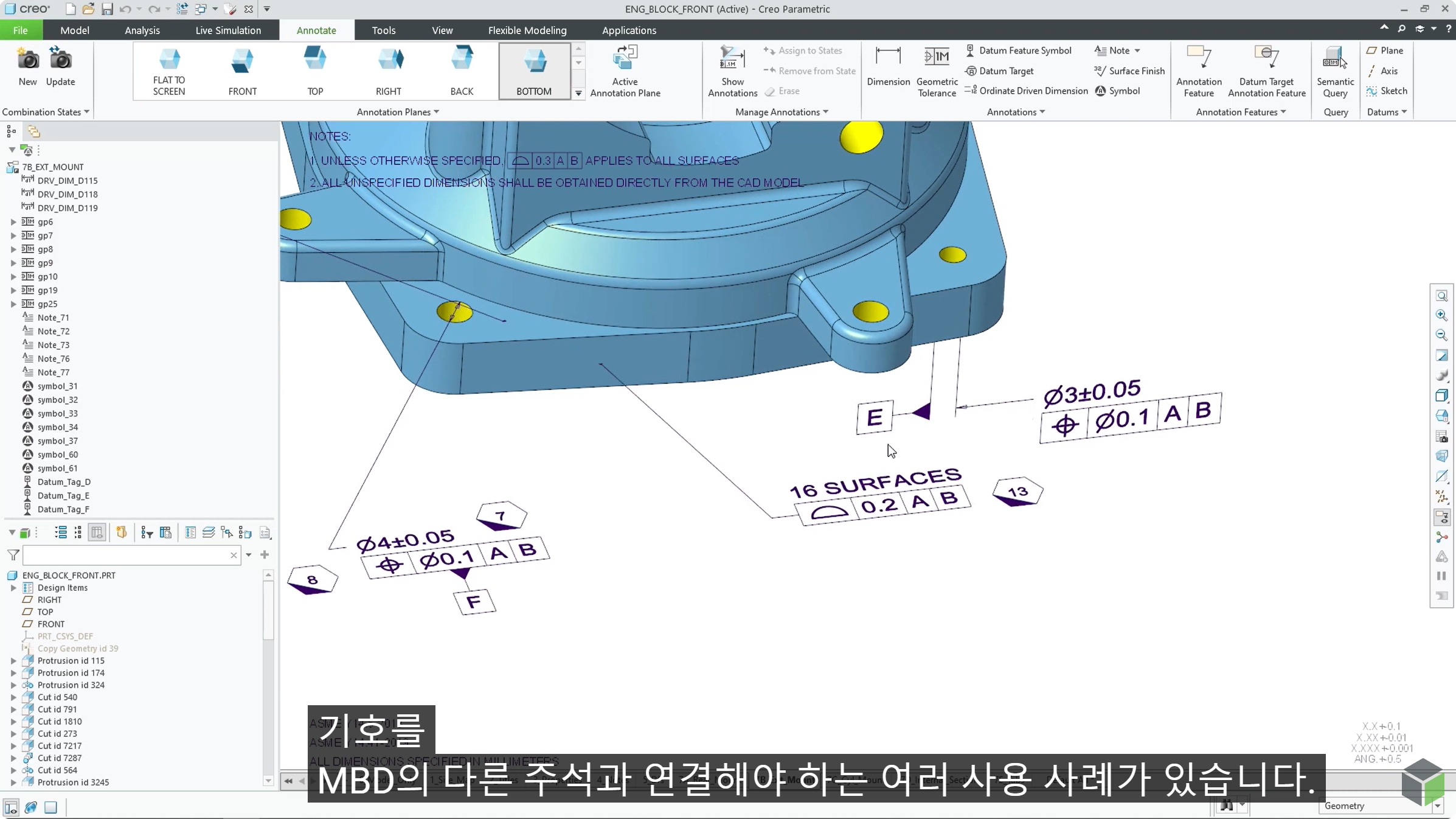Viewport: 1456px width, 819px height.
Task: Open the model tree filter settings
Action: (147, 533)
